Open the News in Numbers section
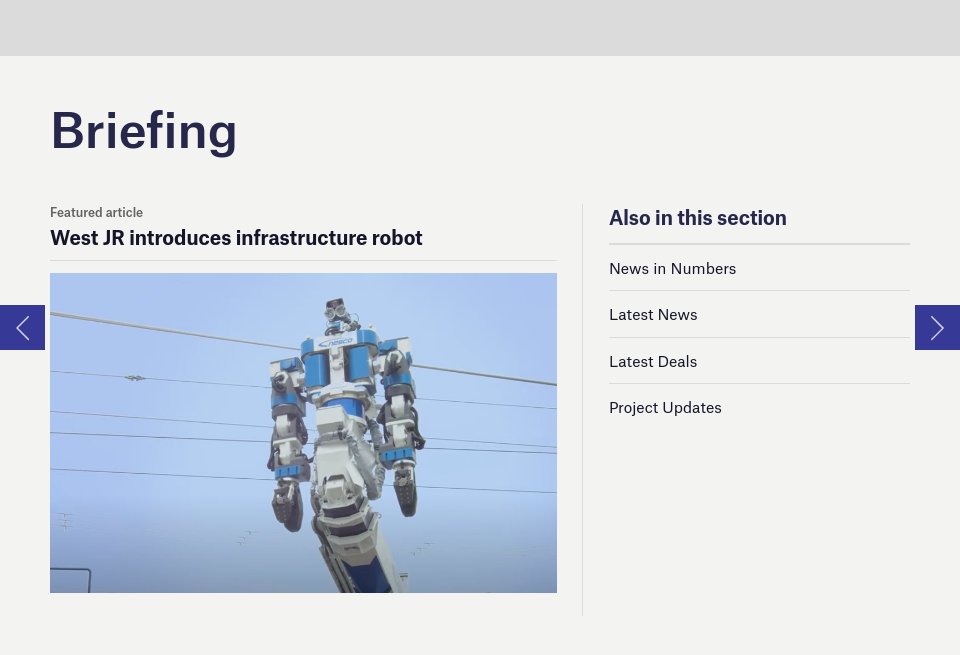960x655 pixels. pyautogui.click(x=672, y=267)
